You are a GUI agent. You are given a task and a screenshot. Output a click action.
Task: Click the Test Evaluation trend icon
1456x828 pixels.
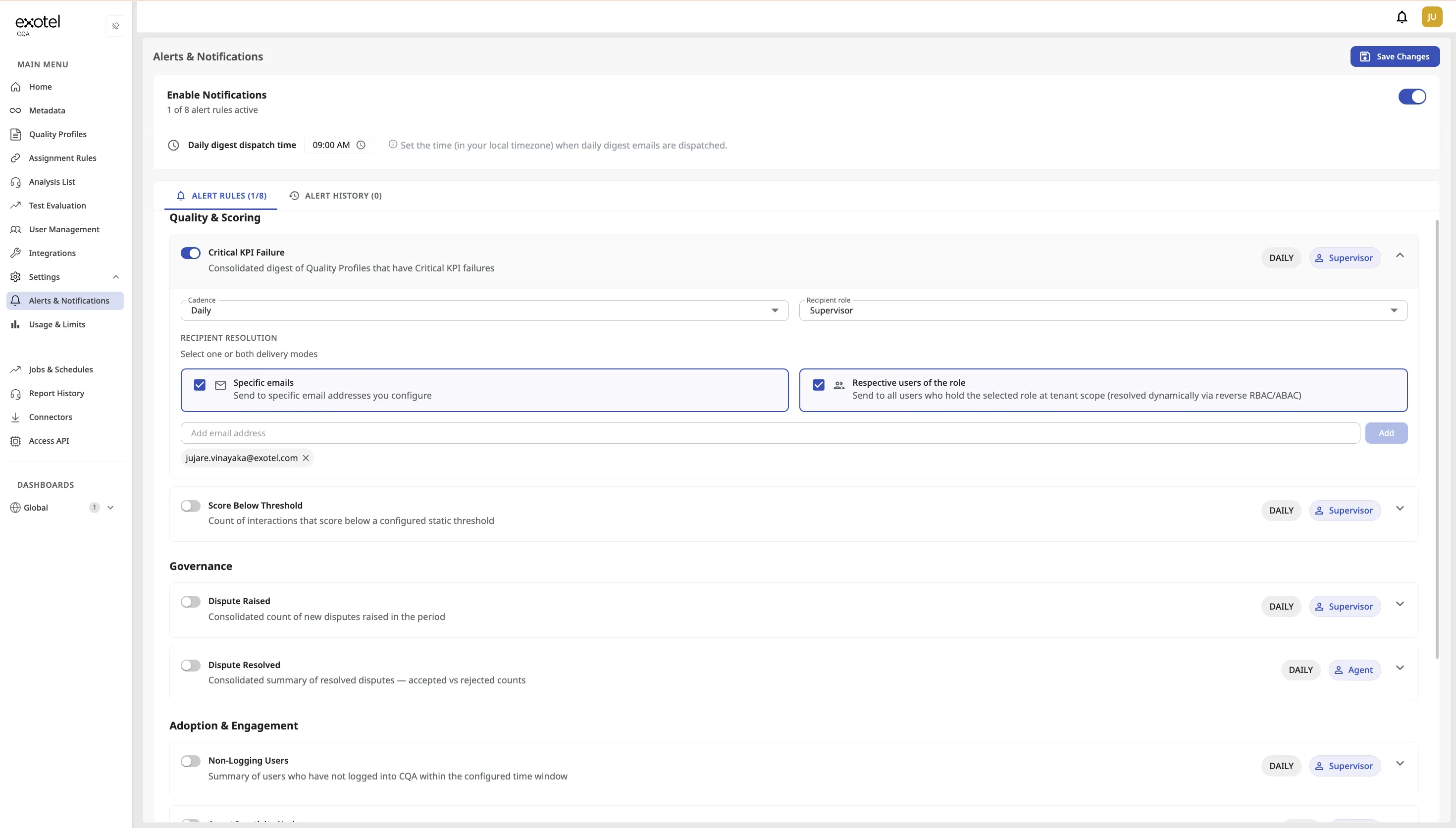(x=16, y=206)
